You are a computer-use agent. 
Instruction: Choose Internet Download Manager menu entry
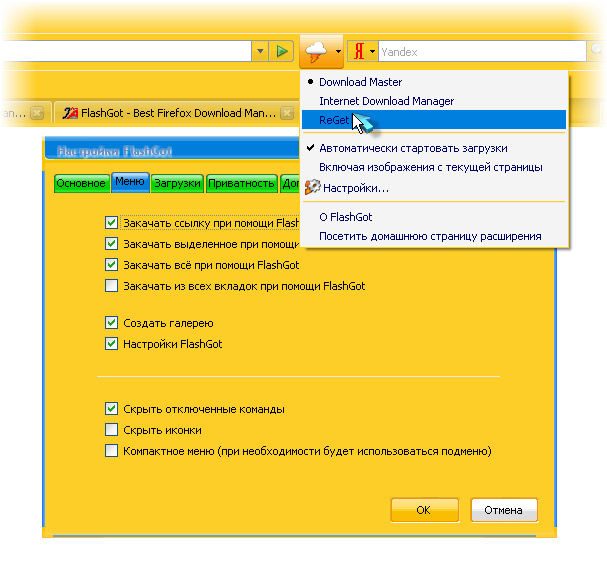(434, 101)
